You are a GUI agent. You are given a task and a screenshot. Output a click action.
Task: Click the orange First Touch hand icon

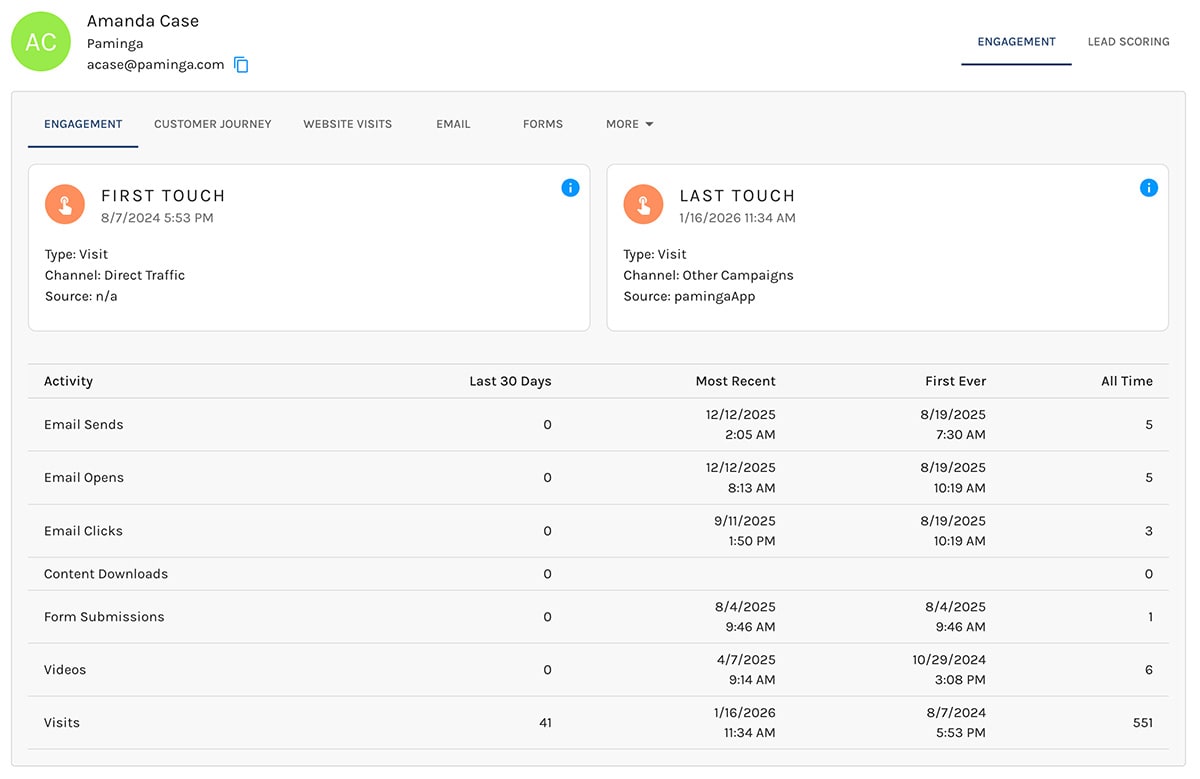pyautogui.click(x=64, y=203)
